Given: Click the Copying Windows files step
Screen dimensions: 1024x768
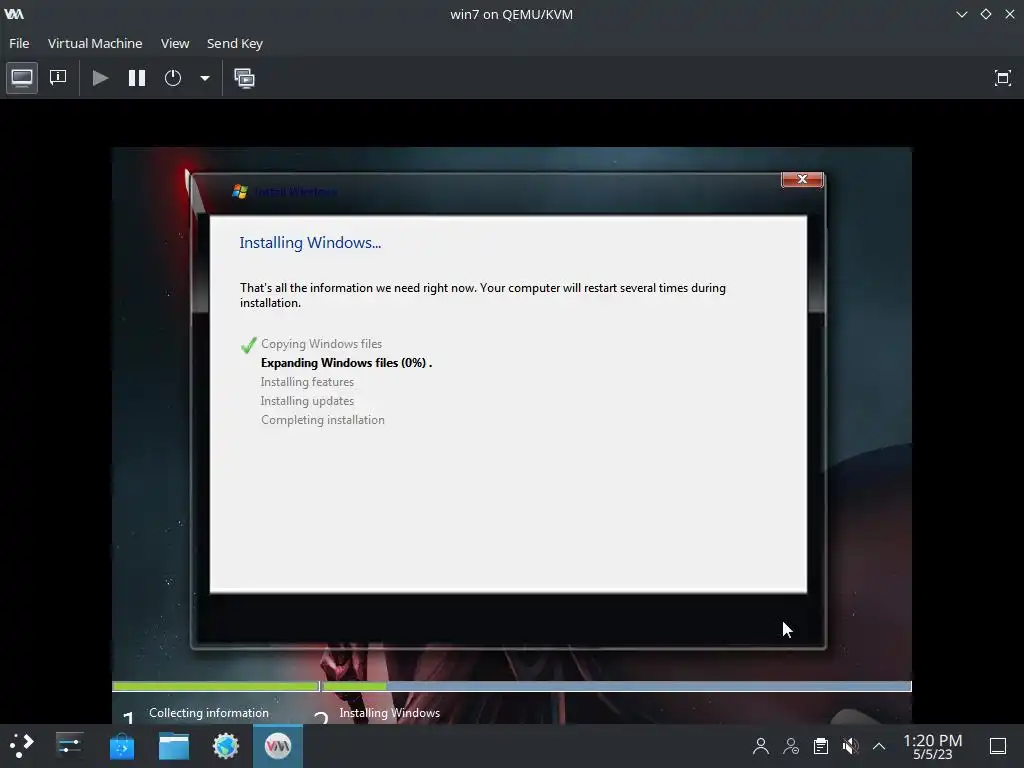Looking at the screenshot, I should coord(321,344).
